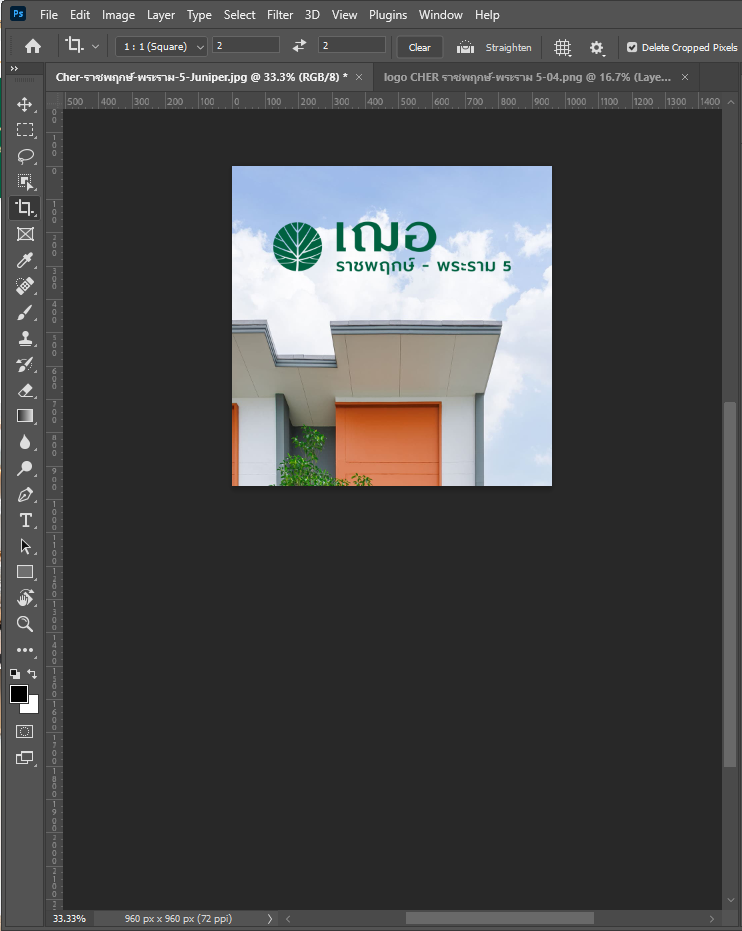The image size is (742, 931).
Task: Open the Window menu
Action: tap(440, 15)
